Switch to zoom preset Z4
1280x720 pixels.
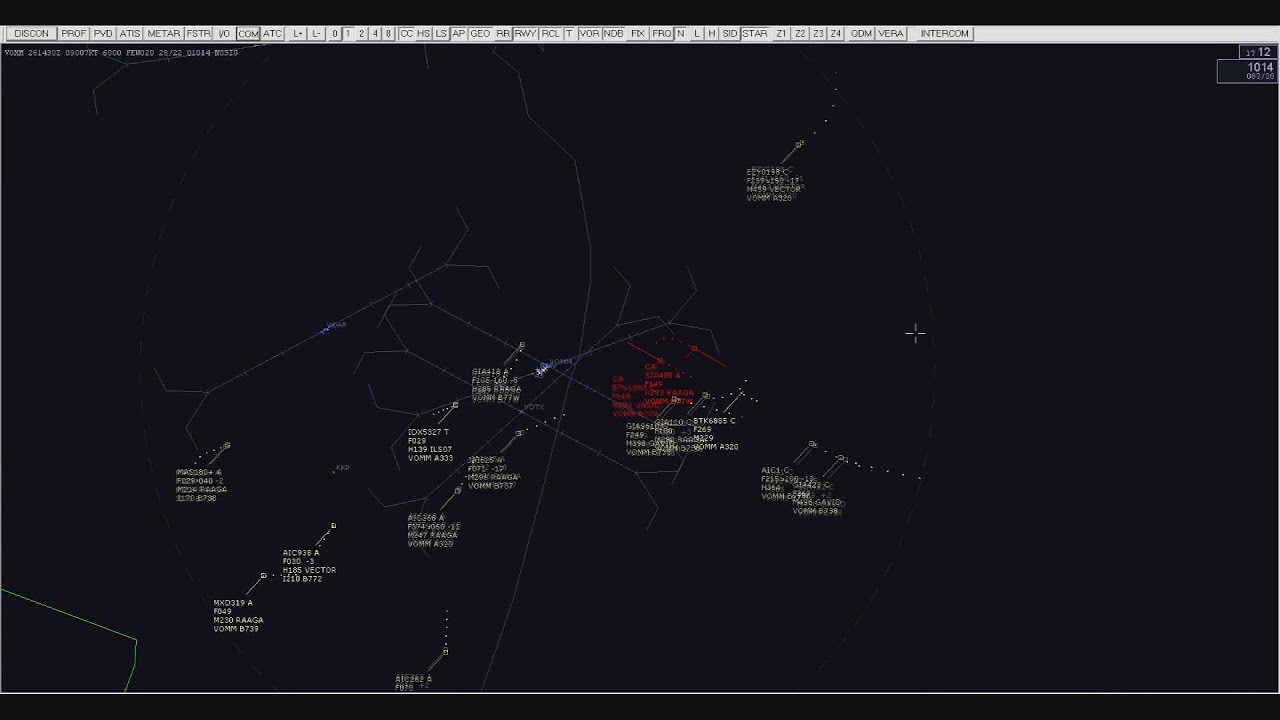tap(836, 34)
